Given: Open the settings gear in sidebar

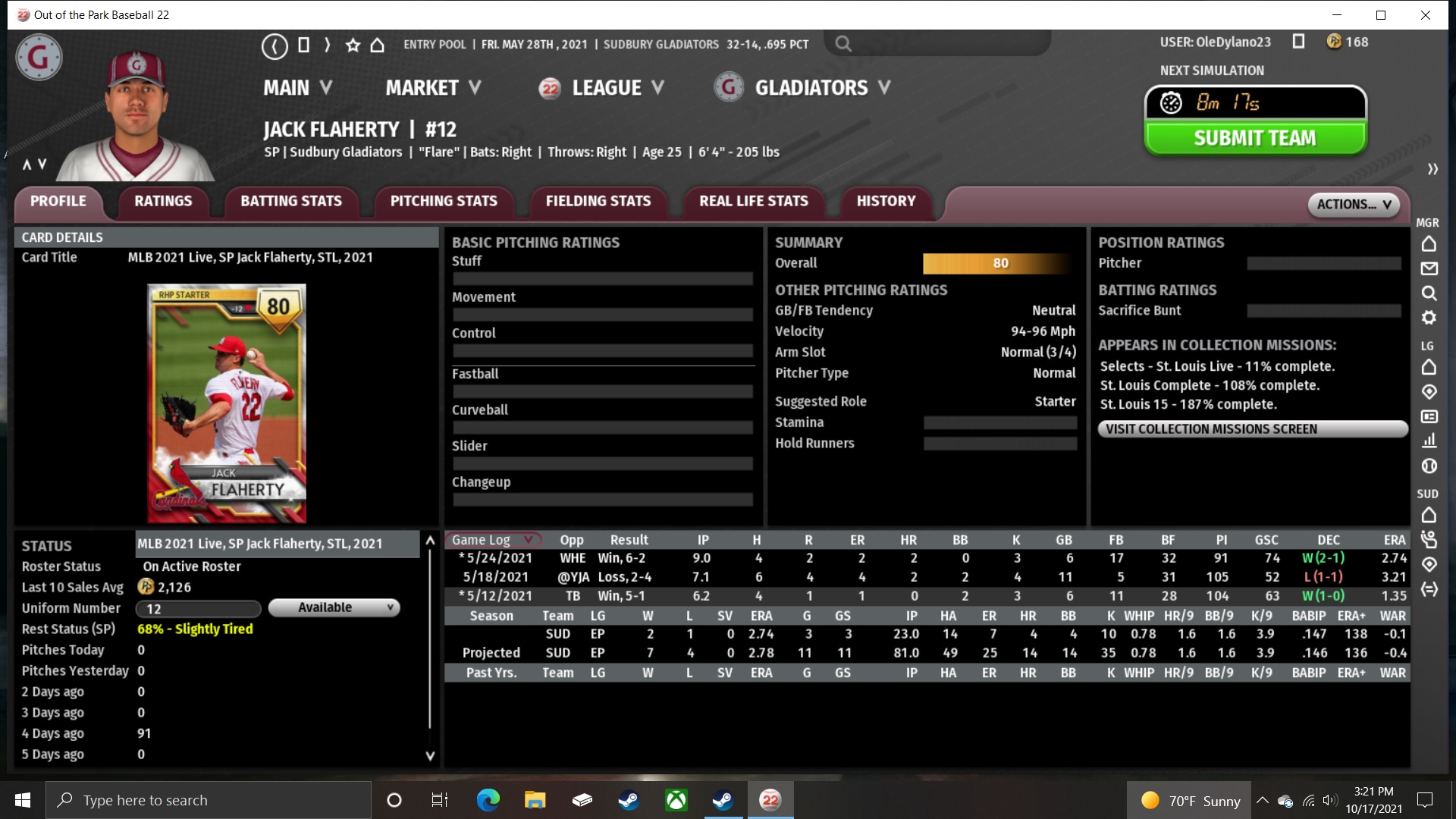Looking at the screenshot, I should (1429, 318).
